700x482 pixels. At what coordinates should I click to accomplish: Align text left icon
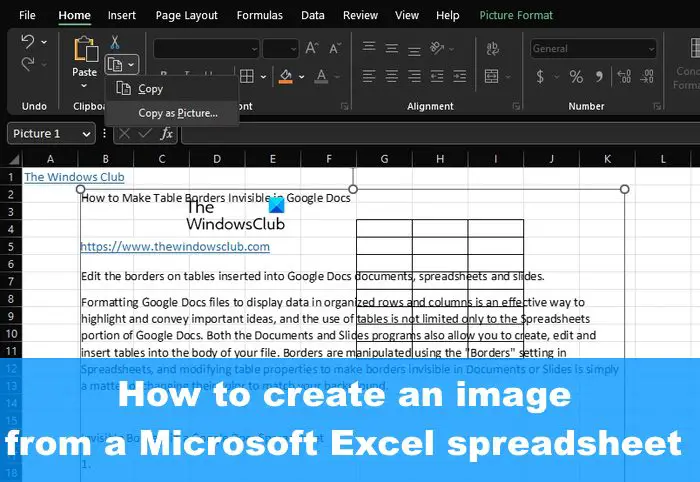click(x=369, y=76)
